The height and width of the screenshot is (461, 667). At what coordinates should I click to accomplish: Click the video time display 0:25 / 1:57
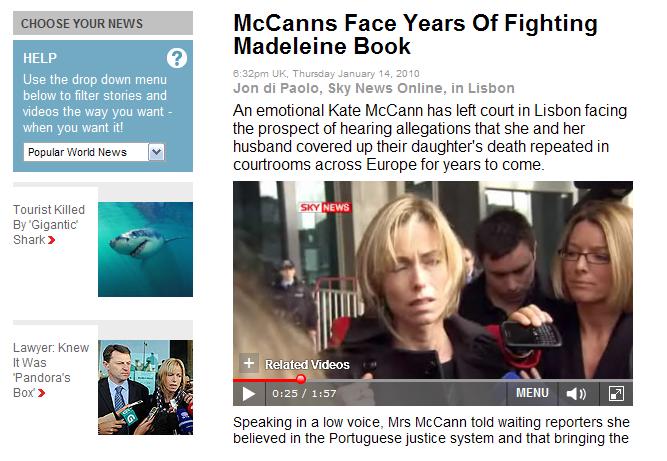point(304,394)
